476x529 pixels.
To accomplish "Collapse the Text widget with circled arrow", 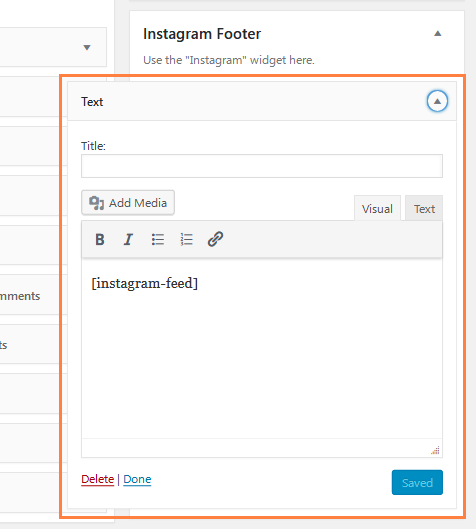I will [437, 101].
